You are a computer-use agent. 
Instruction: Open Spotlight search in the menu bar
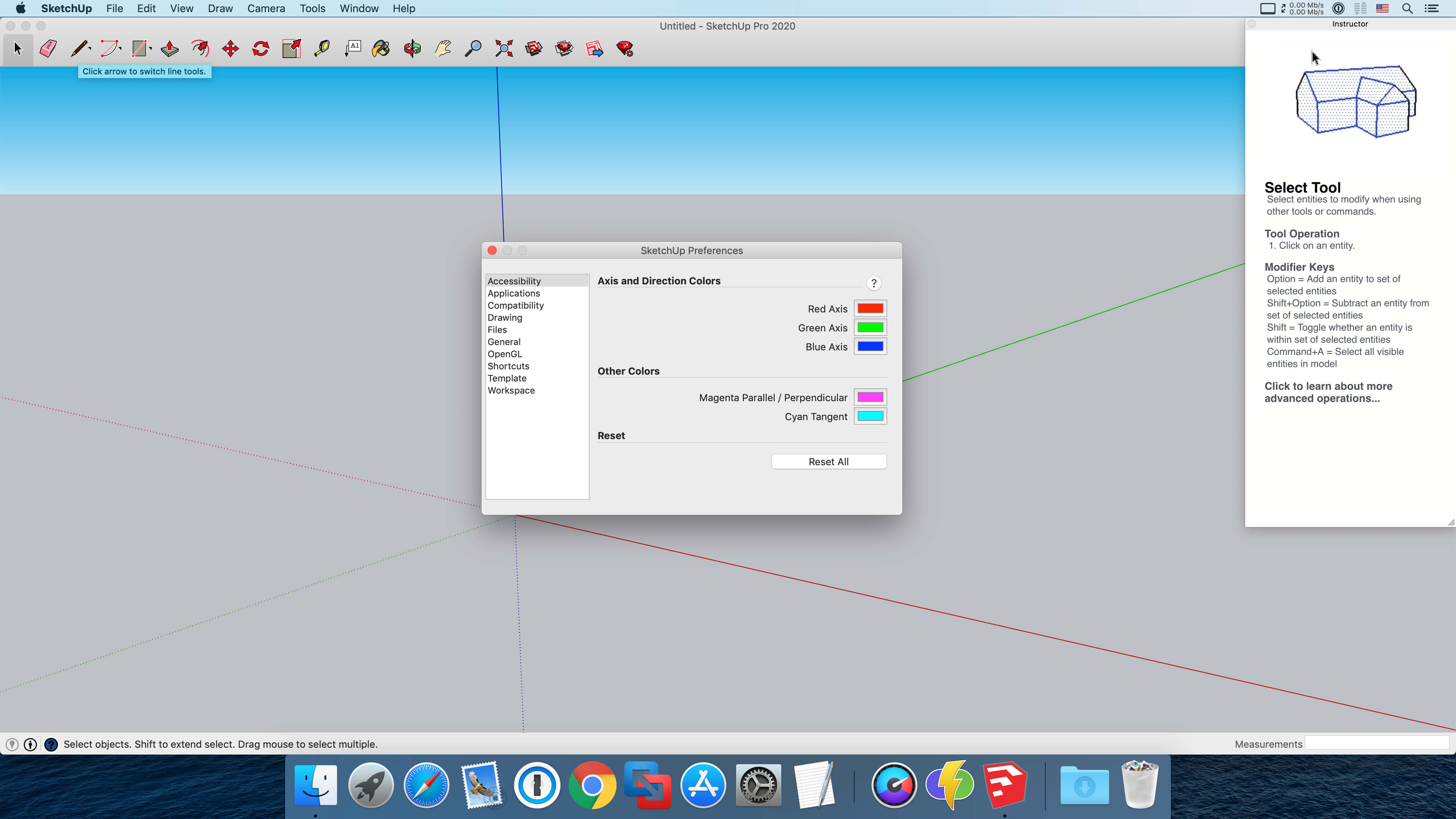[1407, 8]
